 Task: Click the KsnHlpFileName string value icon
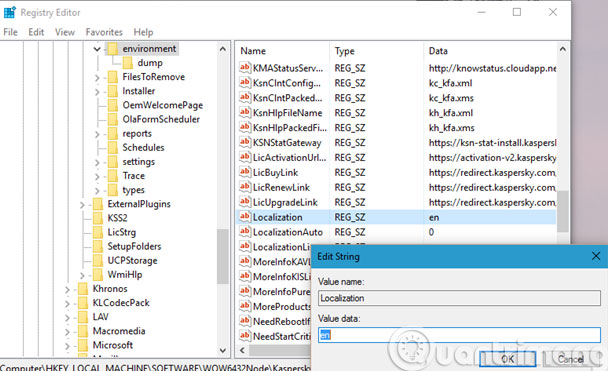tap(245, 112)
